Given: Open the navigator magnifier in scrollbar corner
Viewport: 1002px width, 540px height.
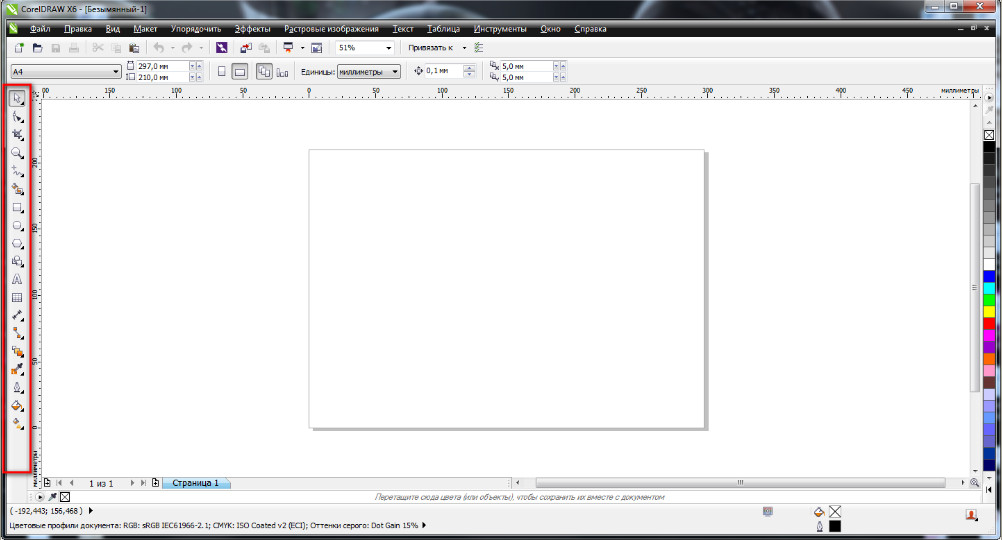Looking at the screenshot, I should point(975,482).
